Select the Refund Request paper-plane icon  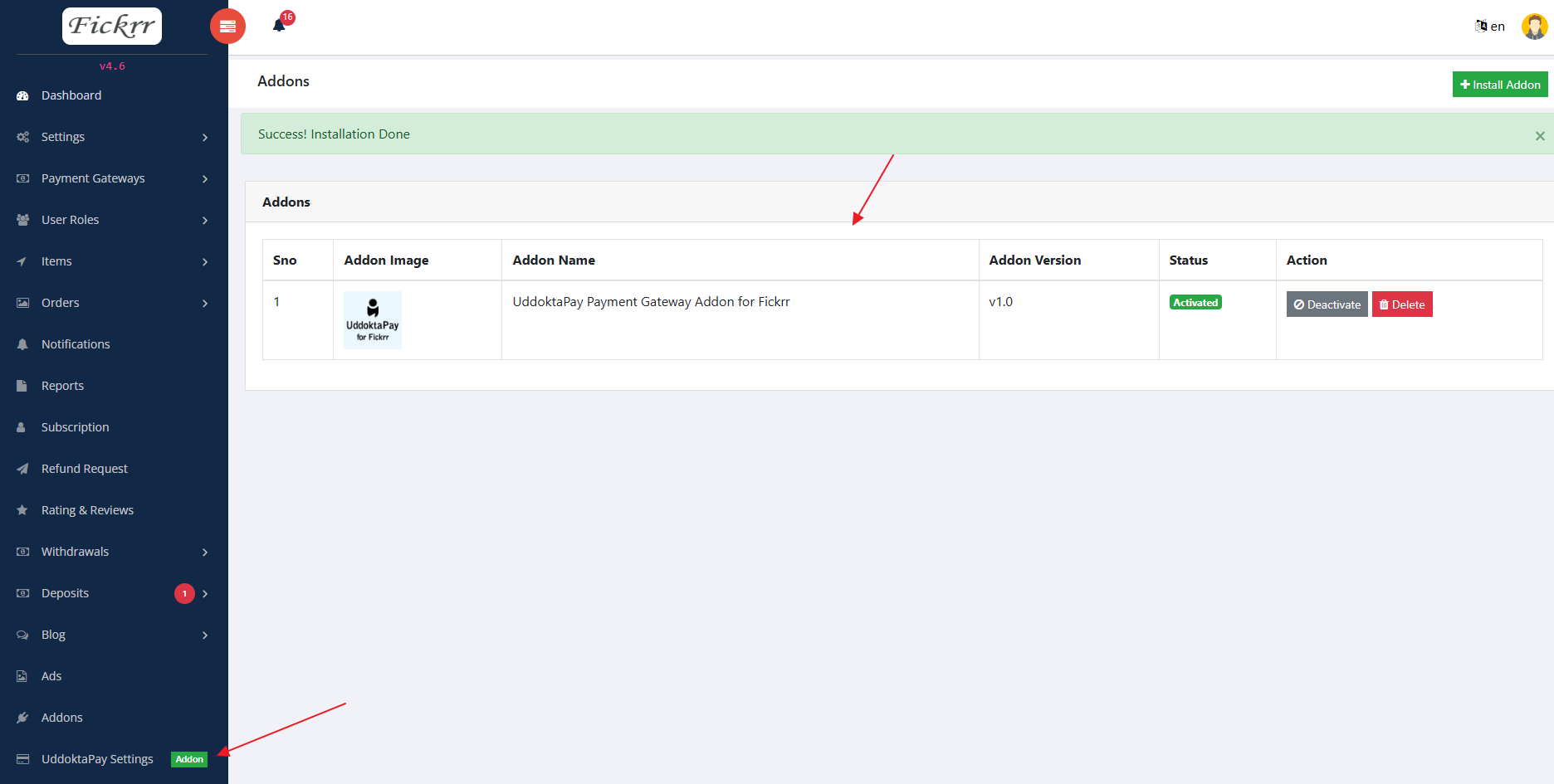(x=22, y=468)
